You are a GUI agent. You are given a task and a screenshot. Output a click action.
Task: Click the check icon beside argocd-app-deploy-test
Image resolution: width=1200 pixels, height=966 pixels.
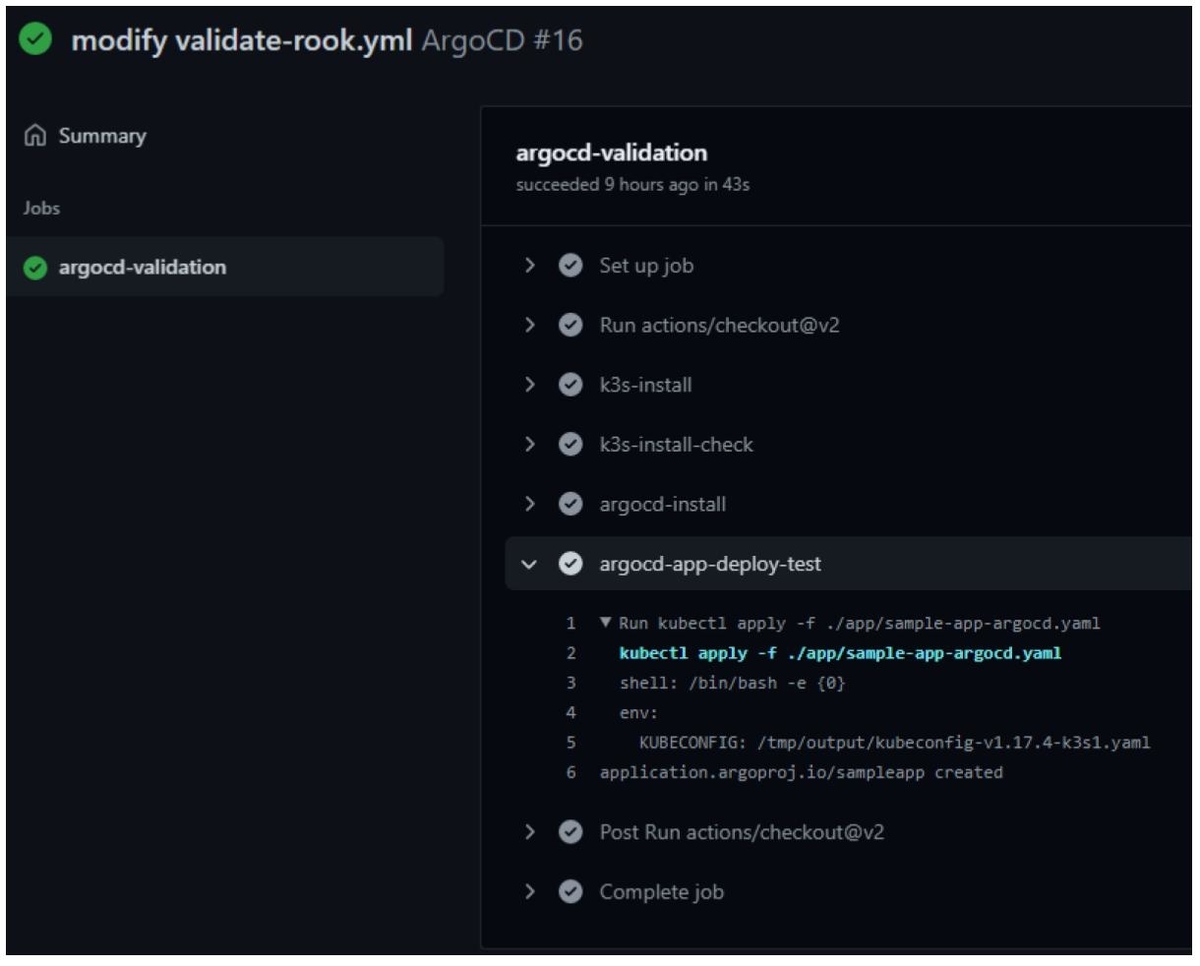570,563
